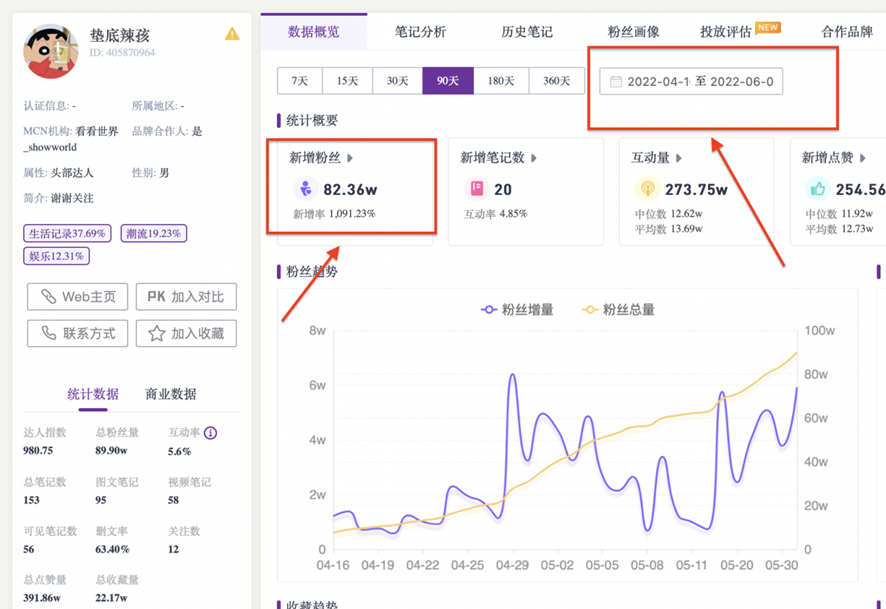The image size is (886, 609).
Task: Click the 娱乐12.31% tag
Action: point(57,256)
